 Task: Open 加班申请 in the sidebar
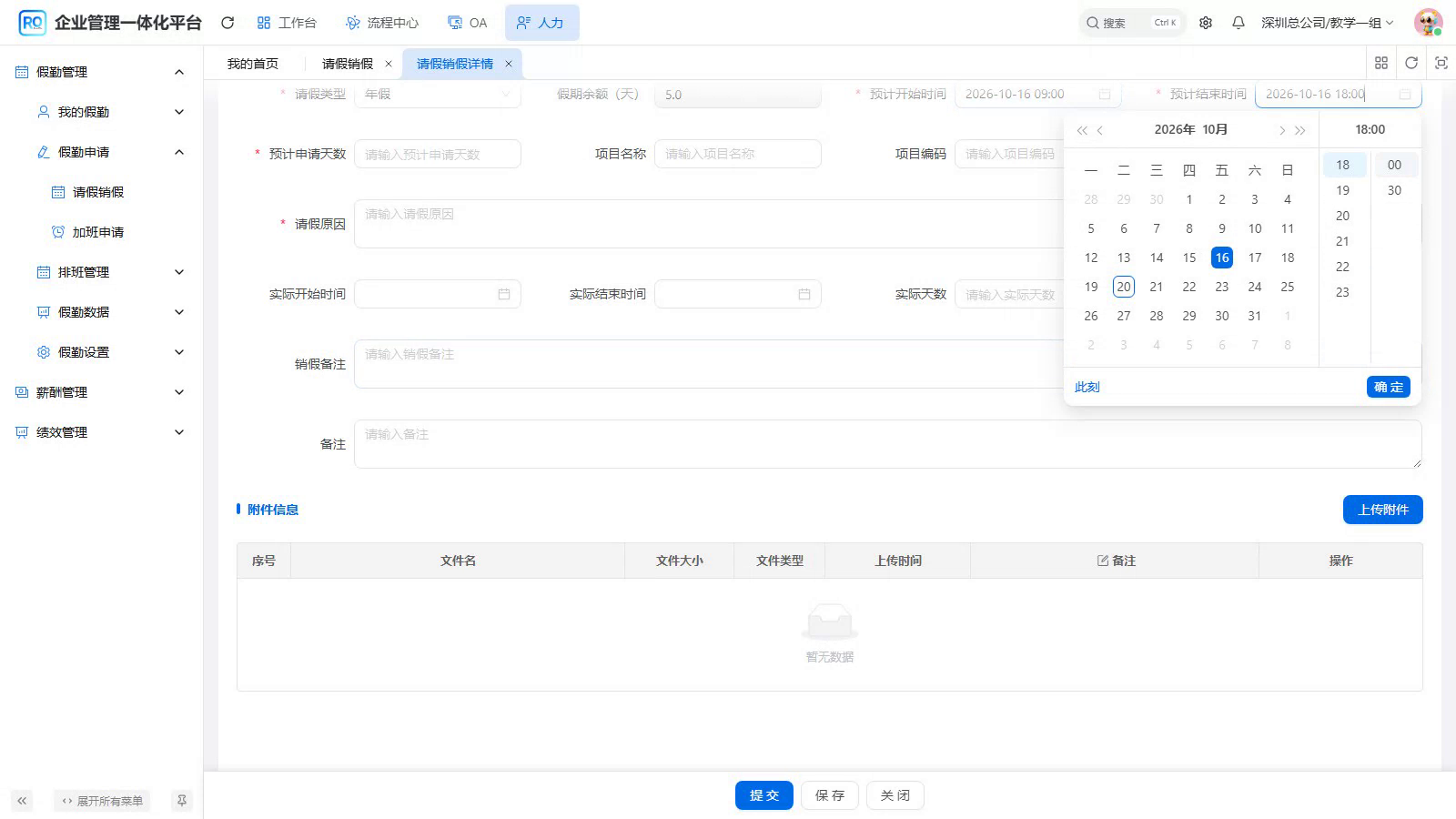pos(98,232)
